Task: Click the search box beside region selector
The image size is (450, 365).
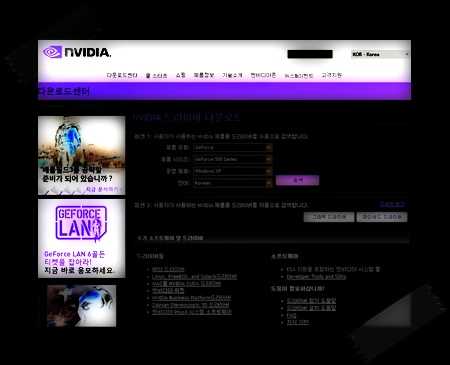Action: [x=310, y=54]
